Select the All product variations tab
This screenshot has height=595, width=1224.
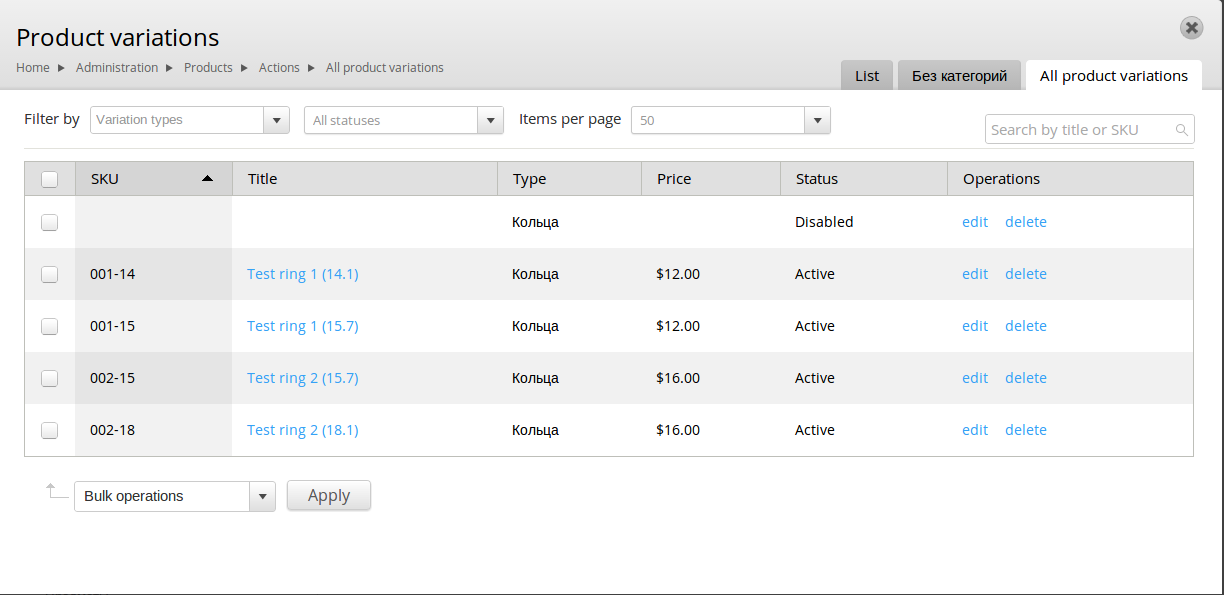1113,75
